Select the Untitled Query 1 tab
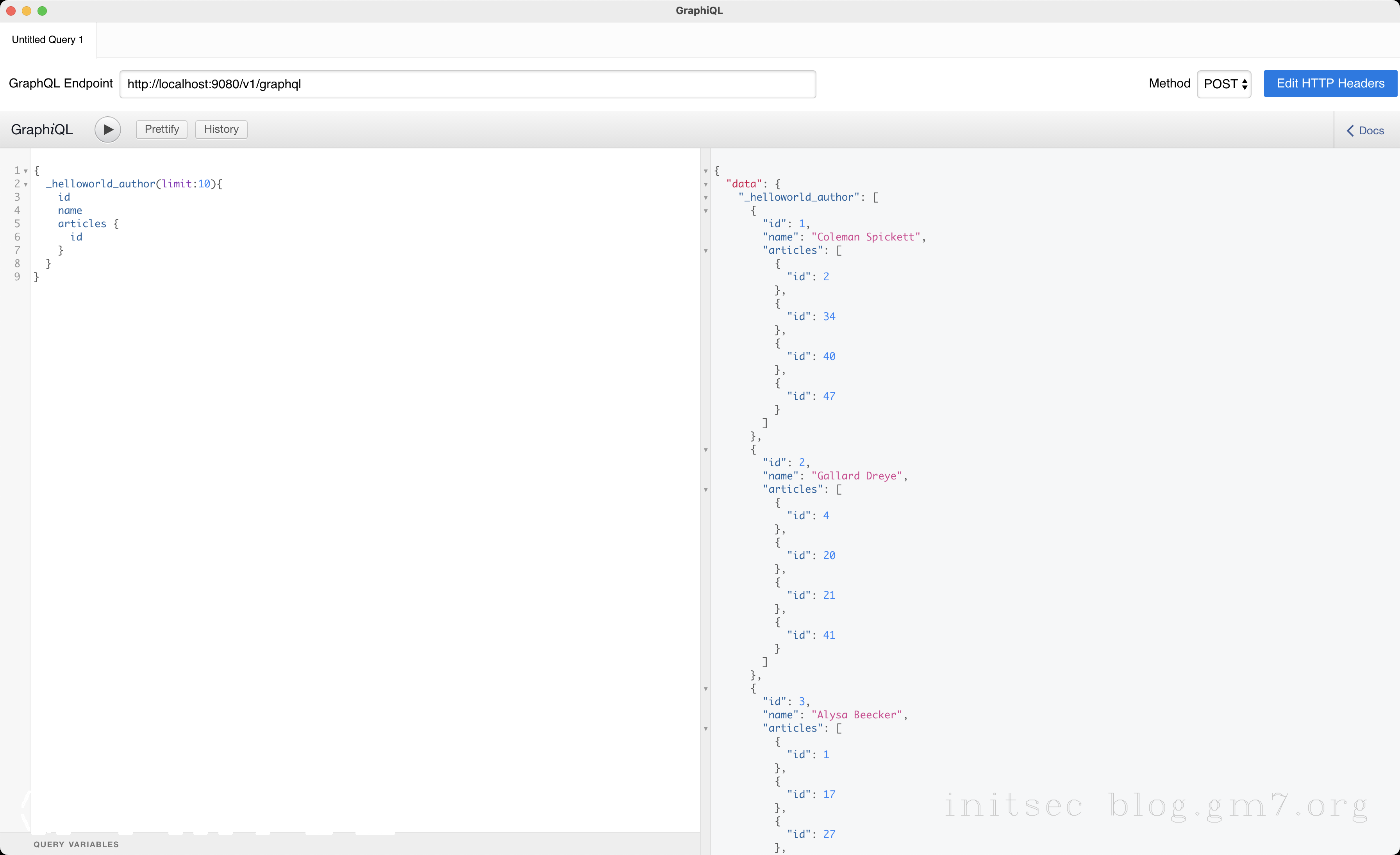Image resolution: width=1400 pixels, height=855 pixels. [48, 40]
